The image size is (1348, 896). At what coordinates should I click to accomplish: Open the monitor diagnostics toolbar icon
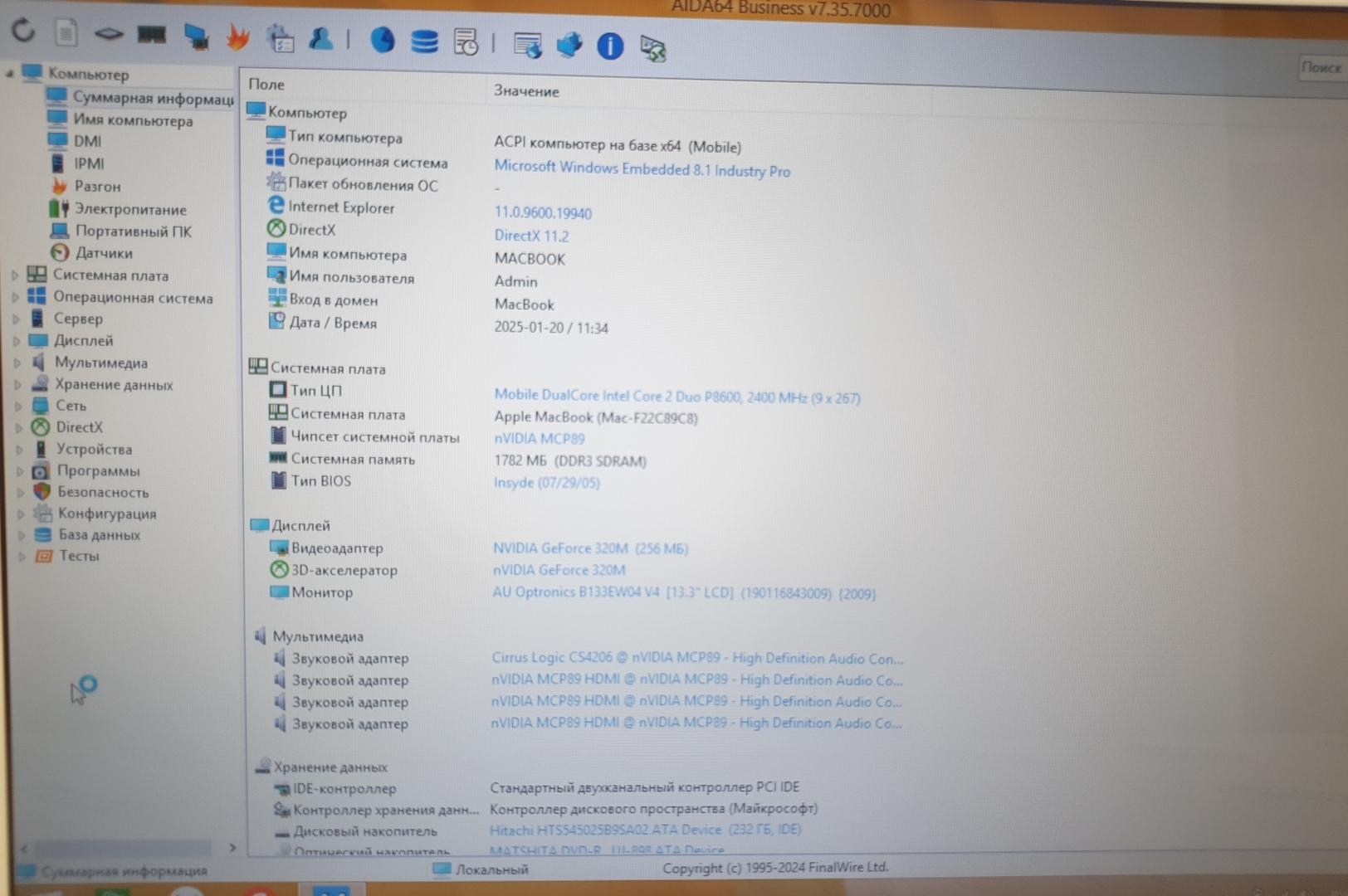(196, 37)
